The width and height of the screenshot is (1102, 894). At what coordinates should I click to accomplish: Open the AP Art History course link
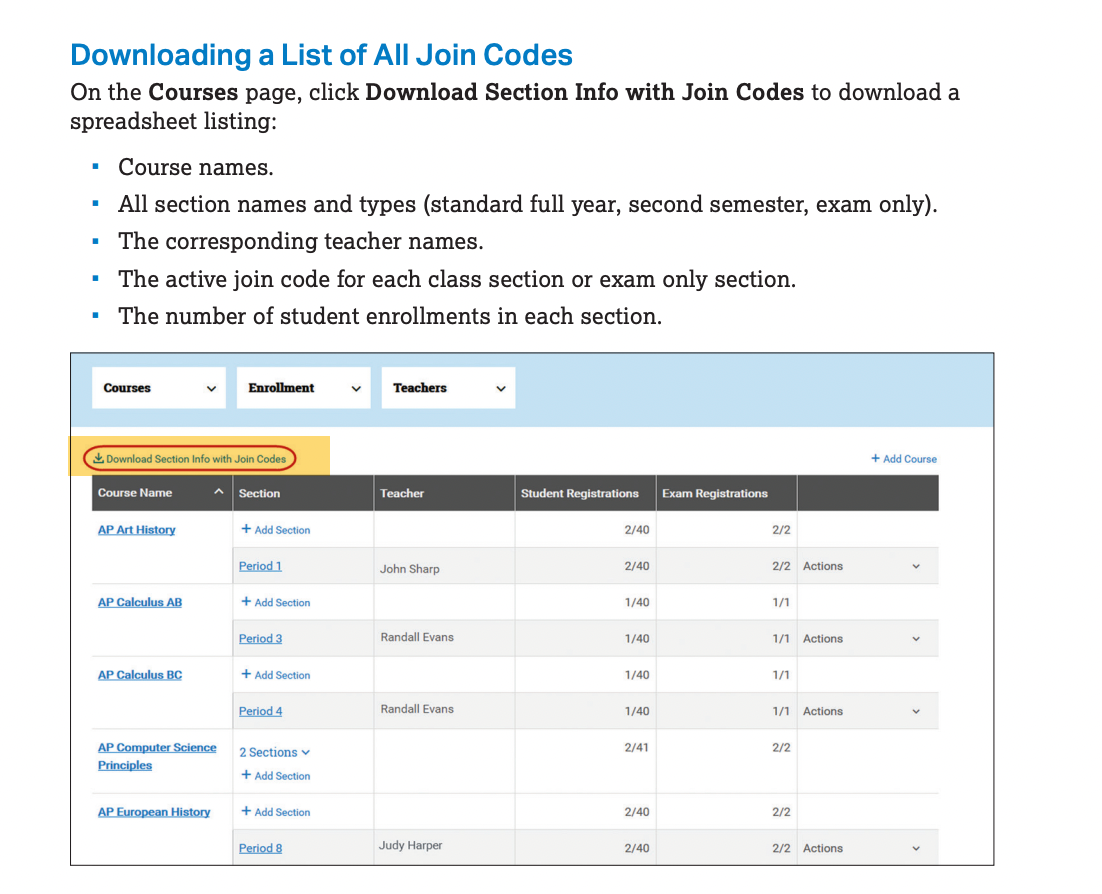pyautogui.click(x=136, y=530)
